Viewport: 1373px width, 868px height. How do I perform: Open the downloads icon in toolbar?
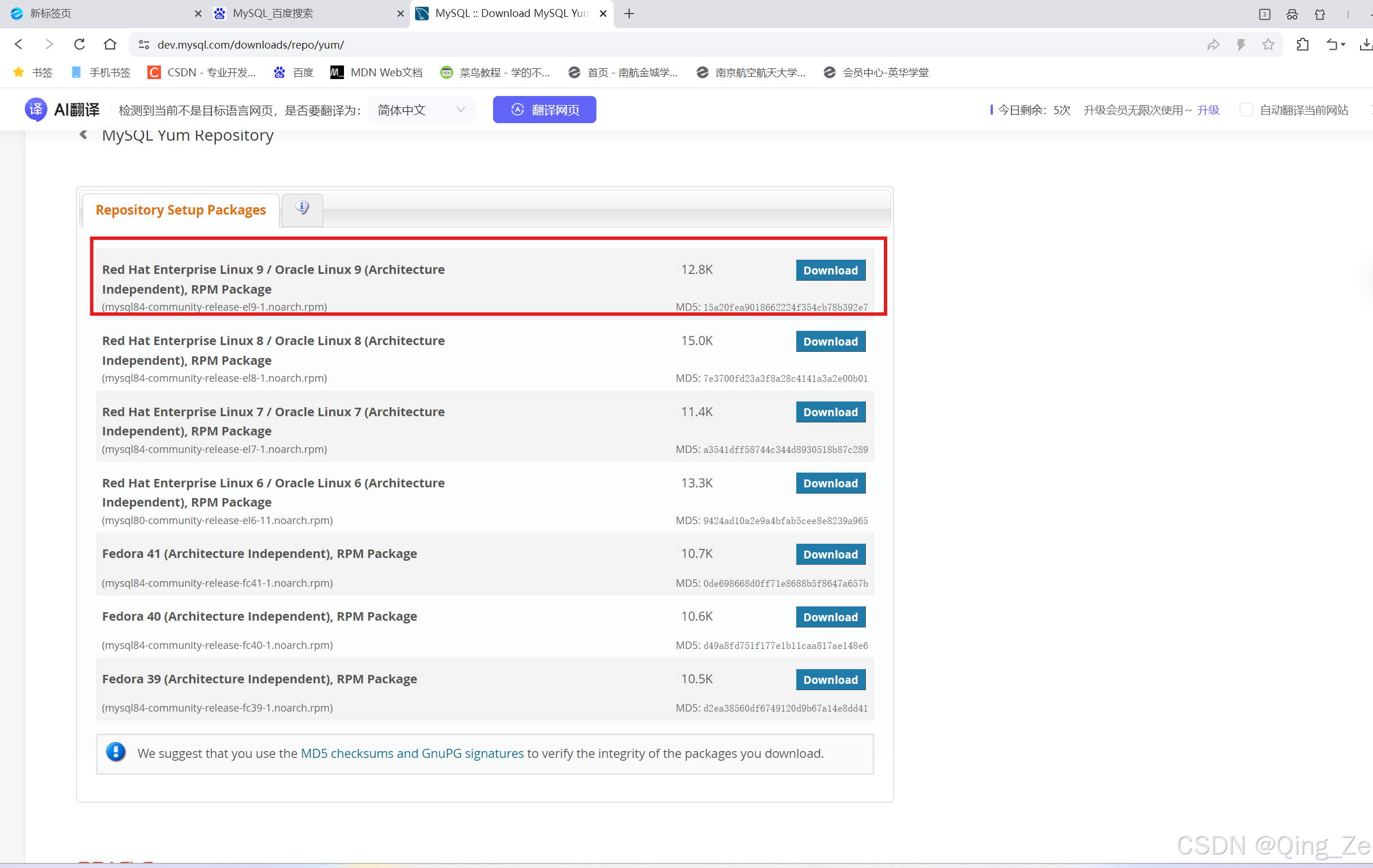click(1365, 45)
